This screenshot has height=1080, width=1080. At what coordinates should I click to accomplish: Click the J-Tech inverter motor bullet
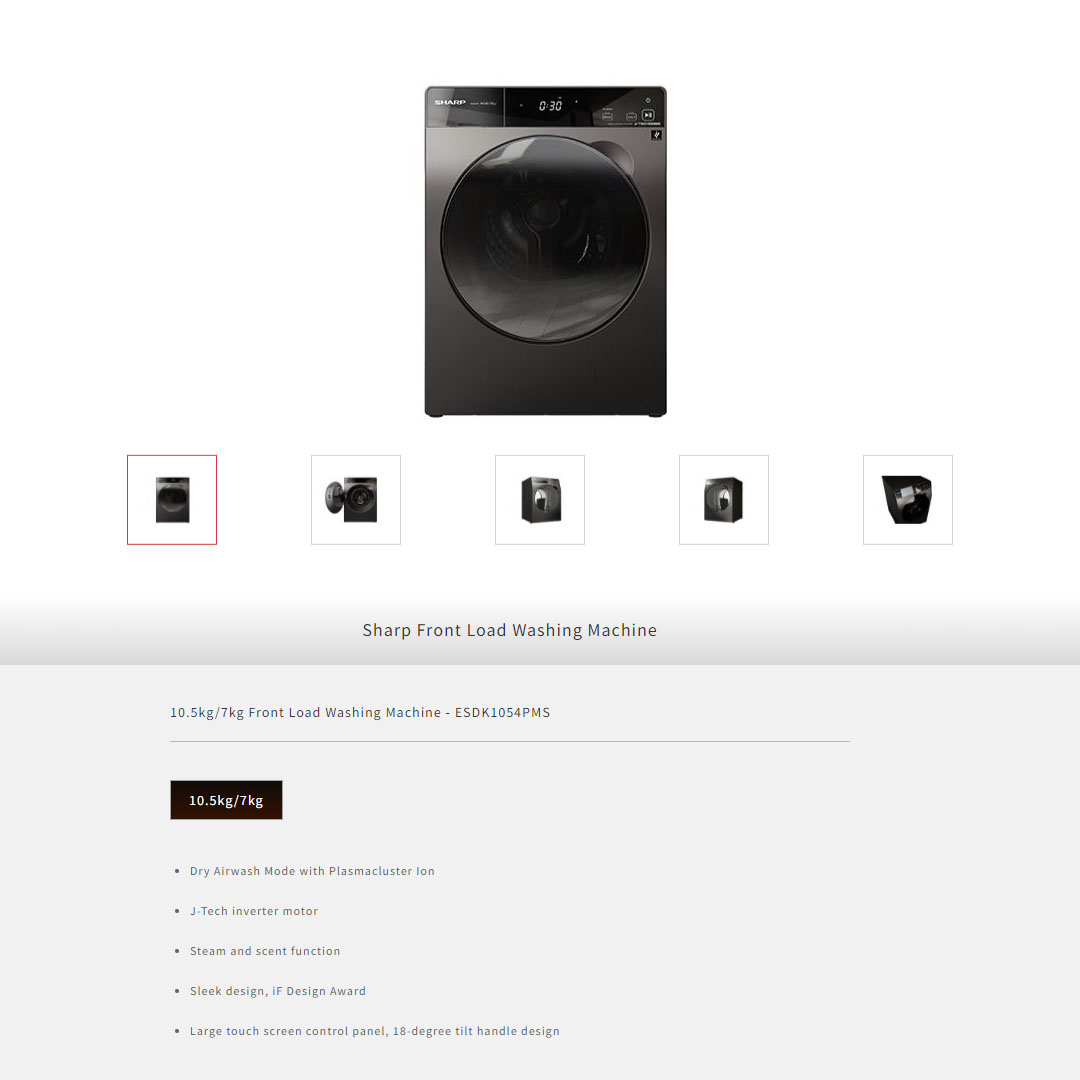[x=254, y=911]
